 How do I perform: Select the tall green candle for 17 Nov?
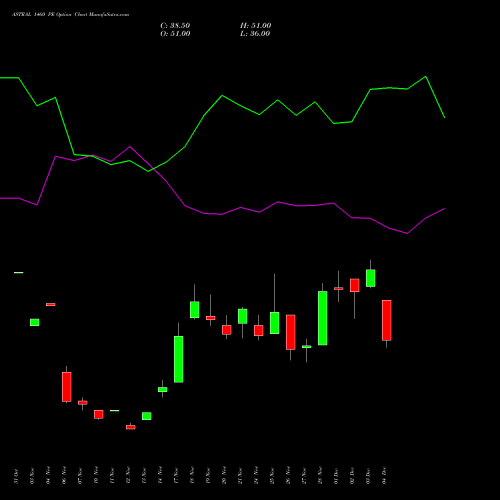(179, 359)
